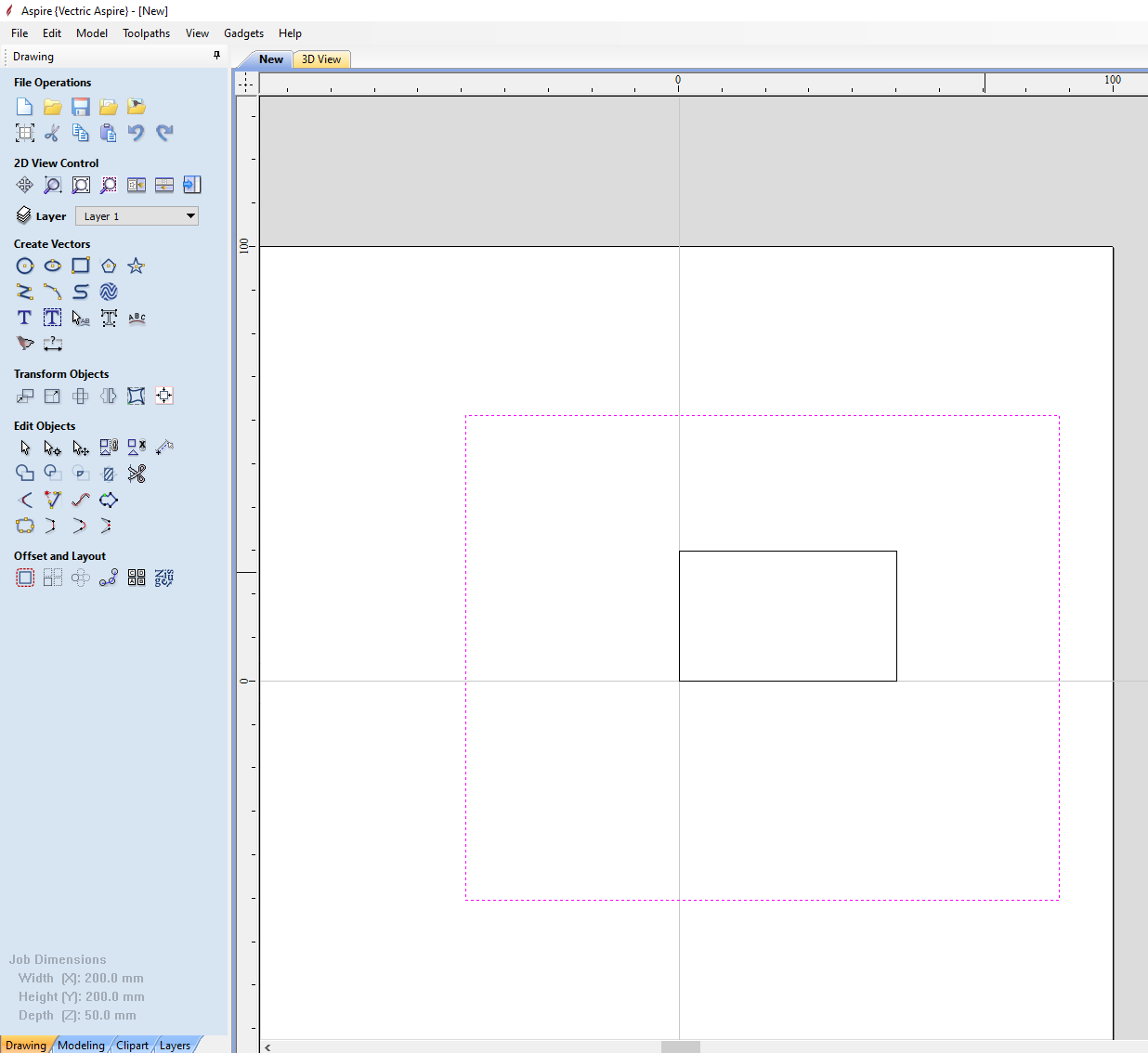
Task: Pin the Drawing panel with pushpin
Action: click(217, 56)
